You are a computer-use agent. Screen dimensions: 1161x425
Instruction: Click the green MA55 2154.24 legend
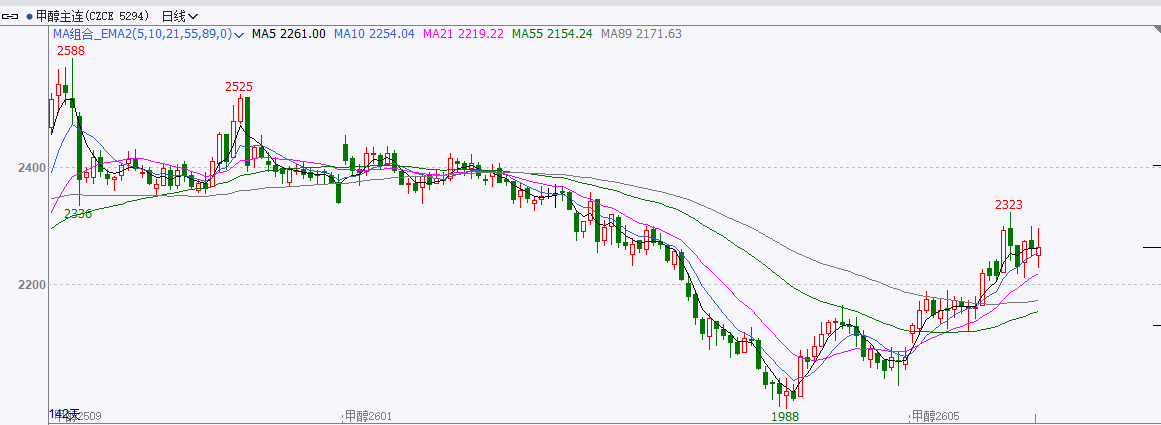point(552,34)
